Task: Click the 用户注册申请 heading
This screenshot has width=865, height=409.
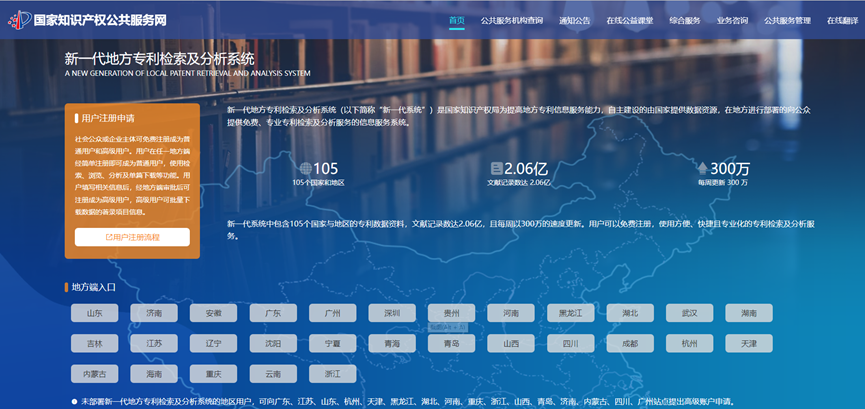Action: tap(108, 118)
